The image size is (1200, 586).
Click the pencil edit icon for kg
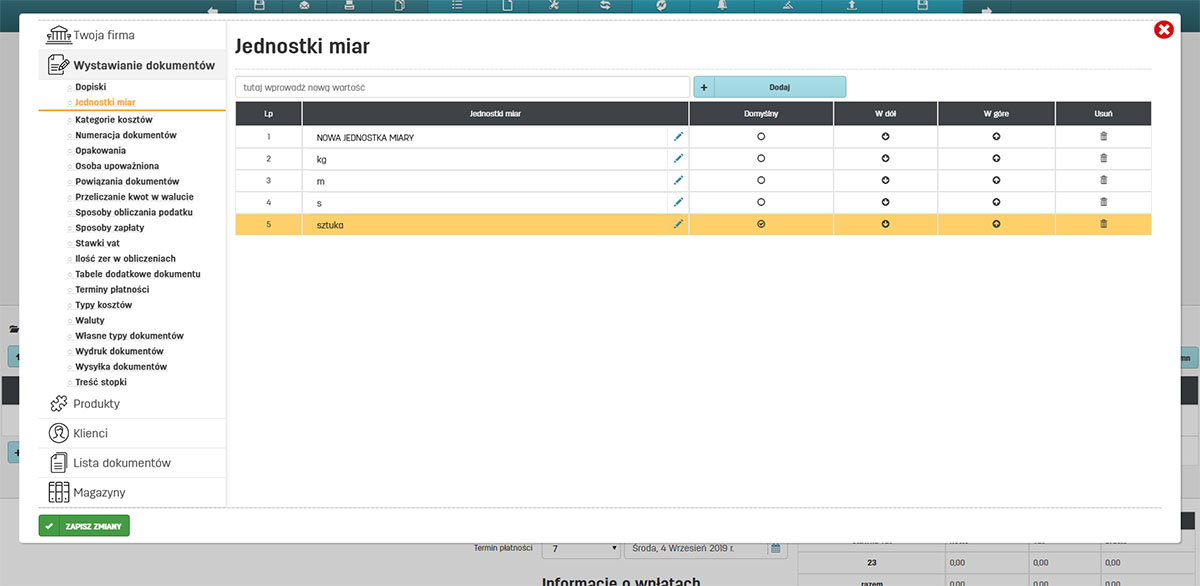pyautogui.click(x=678, y=158)
